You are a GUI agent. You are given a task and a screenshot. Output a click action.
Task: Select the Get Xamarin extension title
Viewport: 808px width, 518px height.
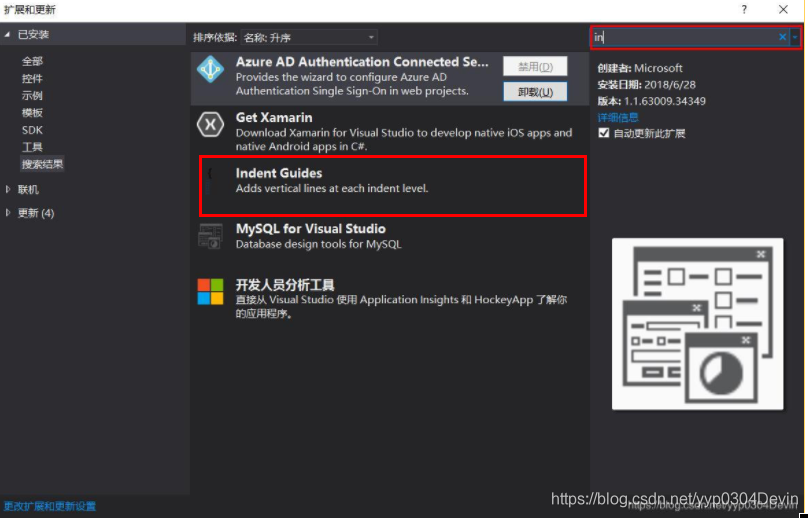(x=274, y=118)
